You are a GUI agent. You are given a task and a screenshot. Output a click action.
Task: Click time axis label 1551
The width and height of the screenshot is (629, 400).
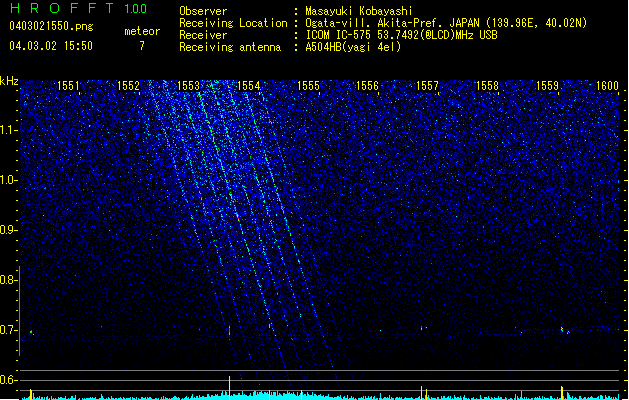[68, 86]
